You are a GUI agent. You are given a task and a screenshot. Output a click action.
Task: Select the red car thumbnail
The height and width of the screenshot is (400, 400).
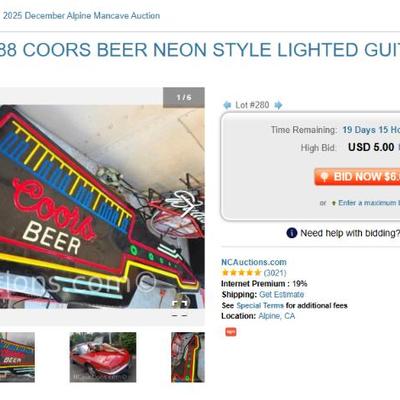103,357
